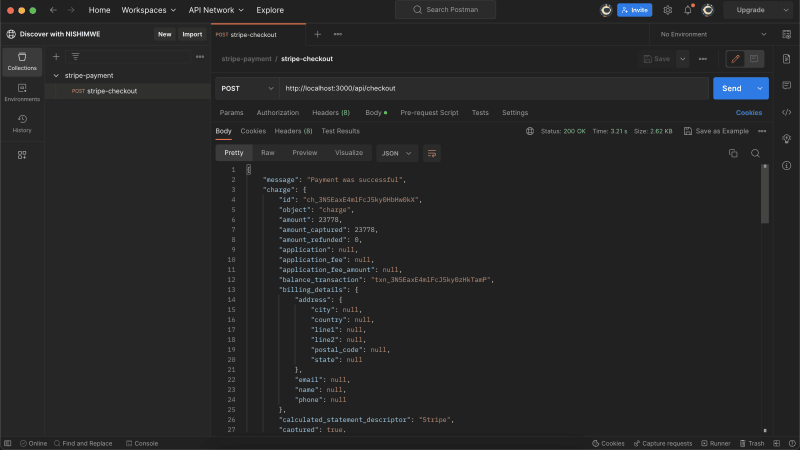
Task: Select the stripe-checkout request in sidebar
Action: (x=128, y=91)
